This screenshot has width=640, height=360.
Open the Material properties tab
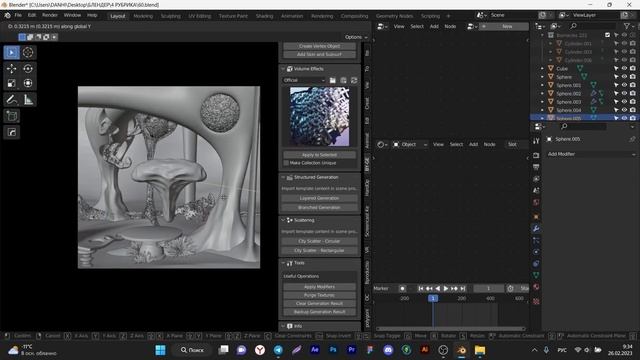pyautogui.click(x=536, y=287)
